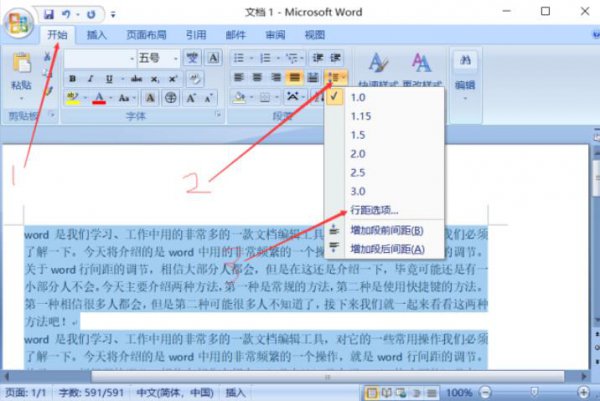The height and width of the screenshot is (401, 600).
Task: Toggle strikethrough abc formatting
Action: pyautogui.click(x=136, y=79)
